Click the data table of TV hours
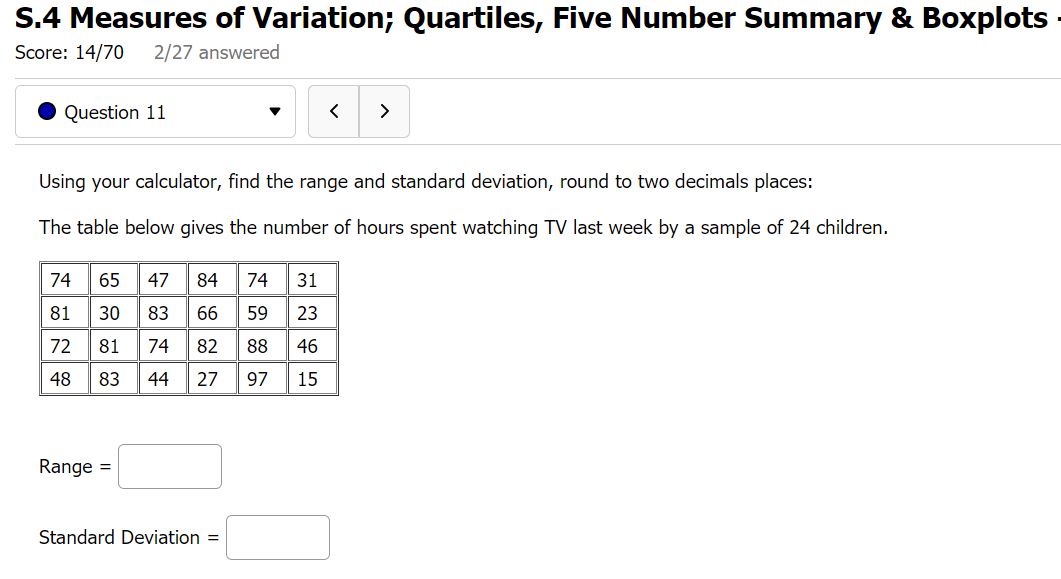This screenshot has height=579, width=1061. (188, 328)
